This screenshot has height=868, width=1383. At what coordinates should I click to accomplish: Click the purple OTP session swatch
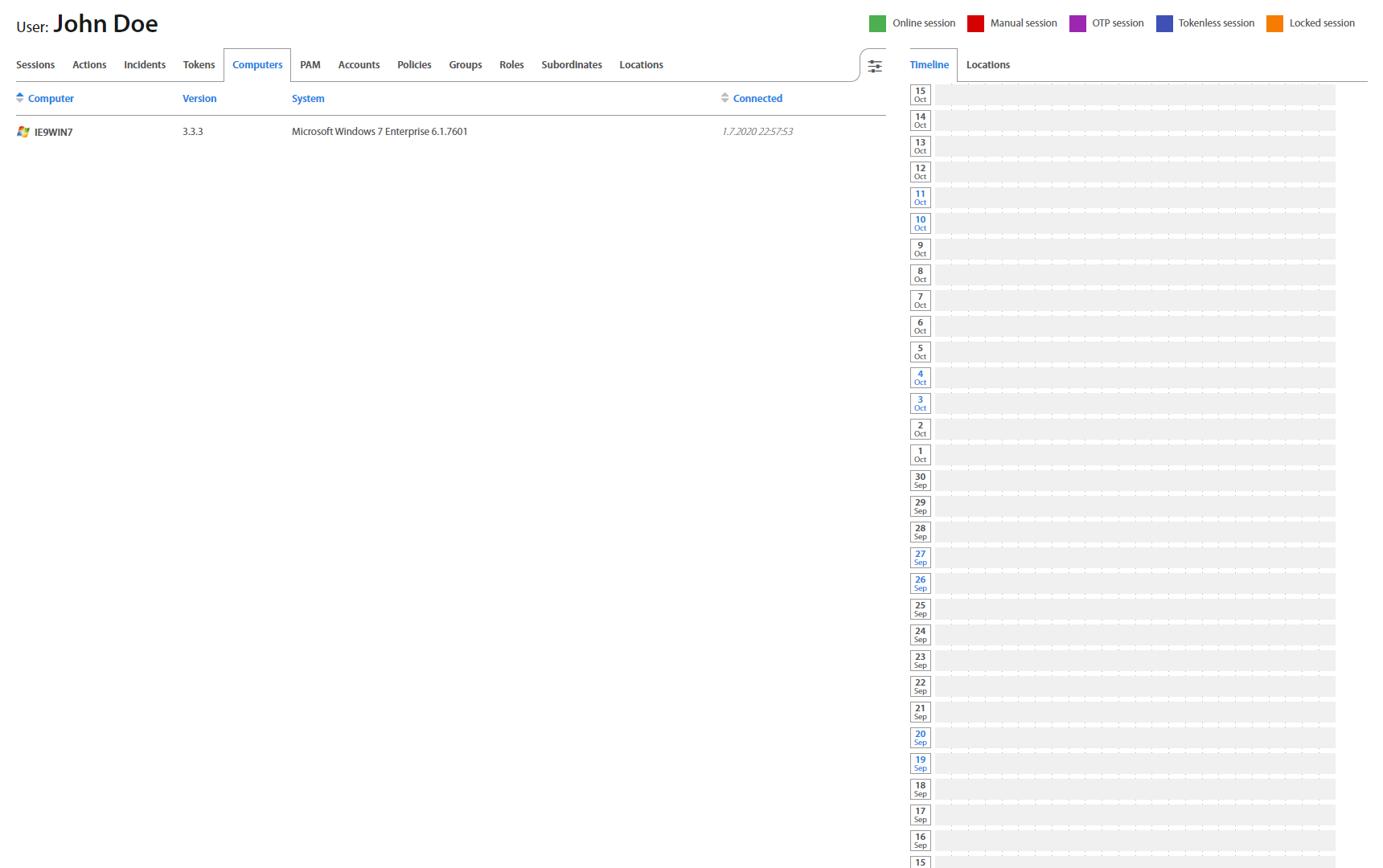(x=1077, y=23)
